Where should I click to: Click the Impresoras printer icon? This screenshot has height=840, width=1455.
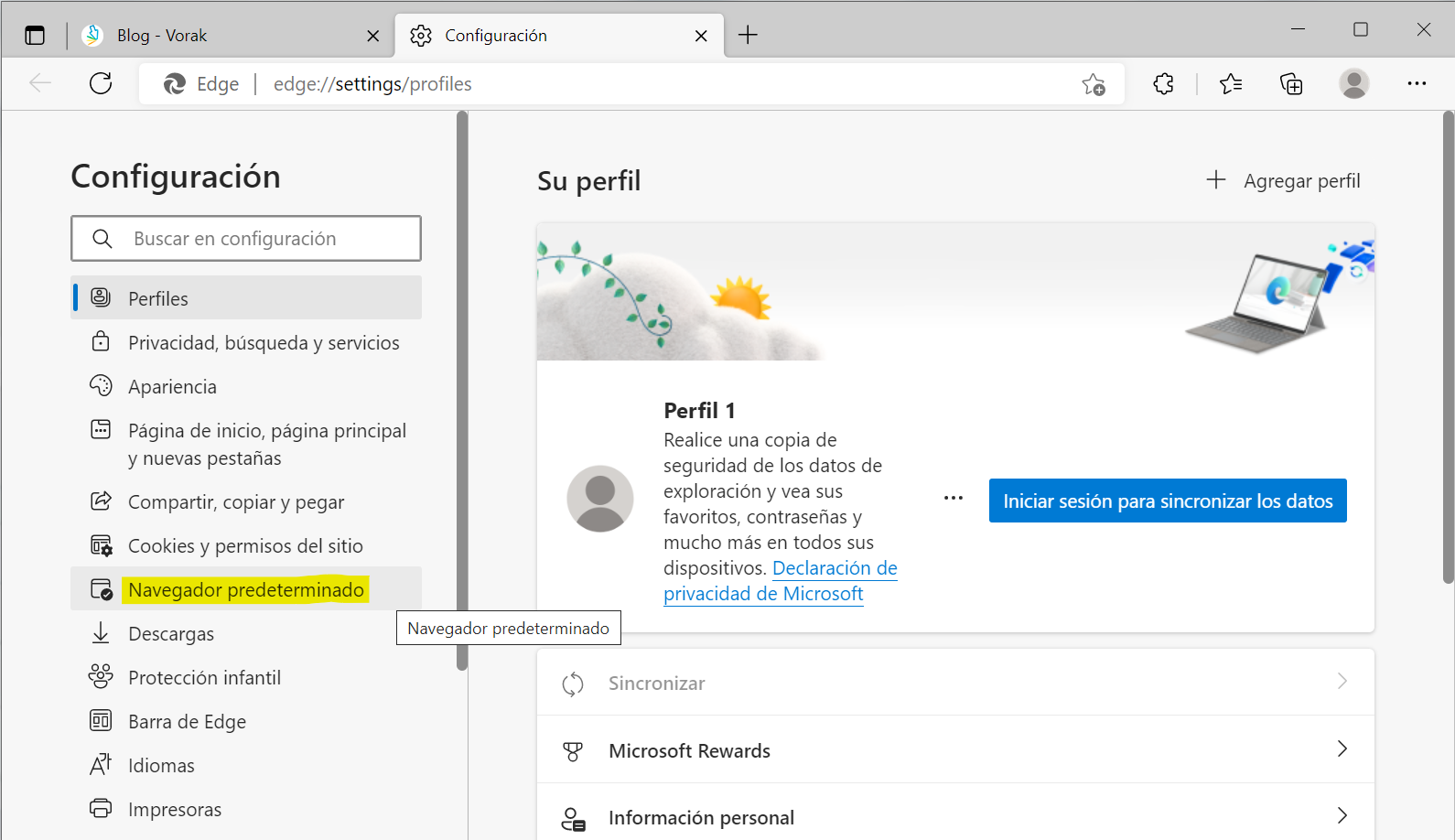click(x=101, y=809)
